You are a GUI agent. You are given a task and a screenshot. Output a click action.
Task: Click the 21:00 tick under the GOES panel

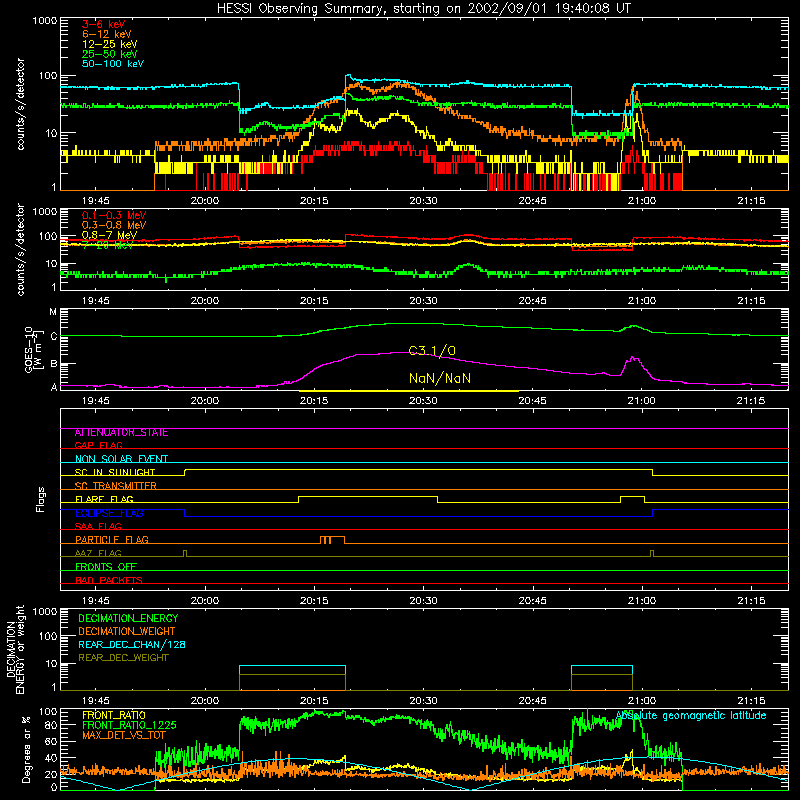pos(642,401)
